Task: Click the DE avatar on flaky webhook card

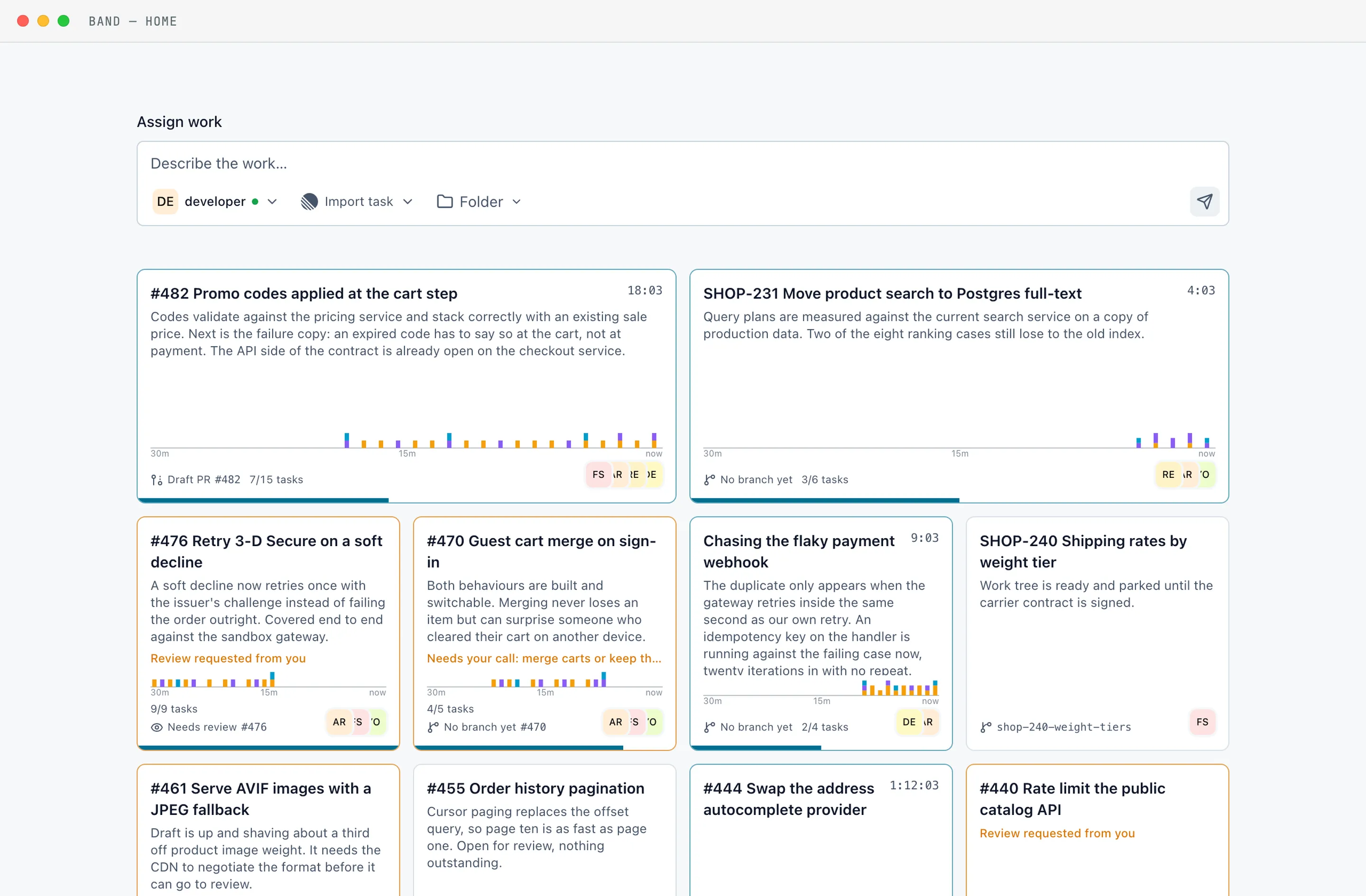Action: point(909,722)
